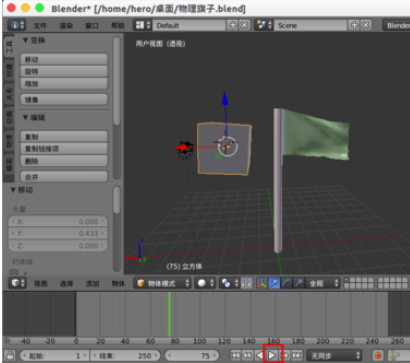Click the blue Z-axis manipulator arrow
The width and height of the screenshot is (410, 363).
[x=225, y=99]
